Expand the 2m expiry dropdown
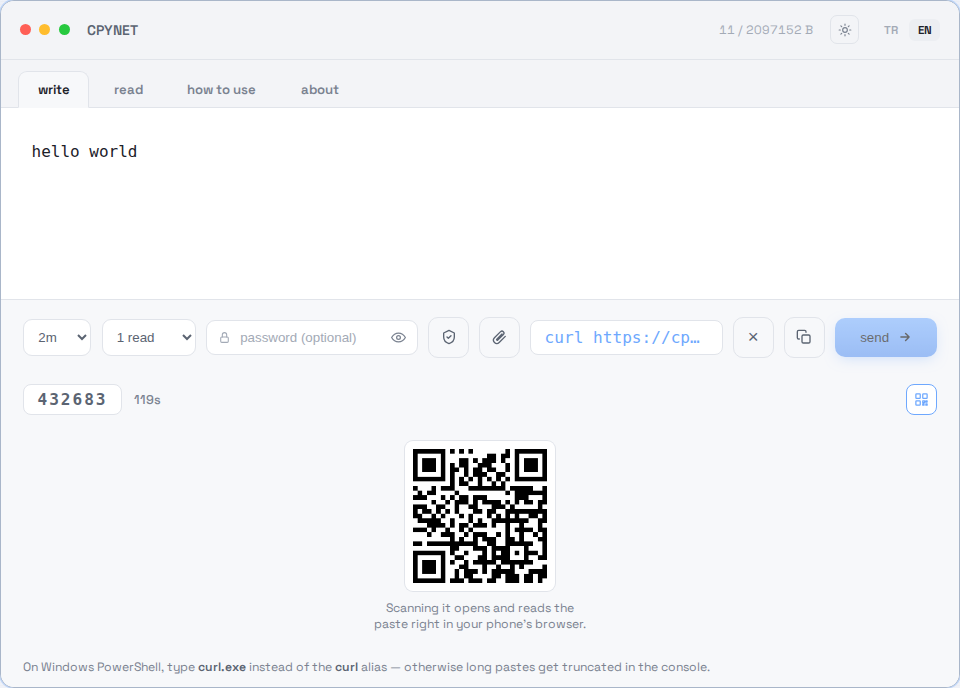 tap(57, 337)
